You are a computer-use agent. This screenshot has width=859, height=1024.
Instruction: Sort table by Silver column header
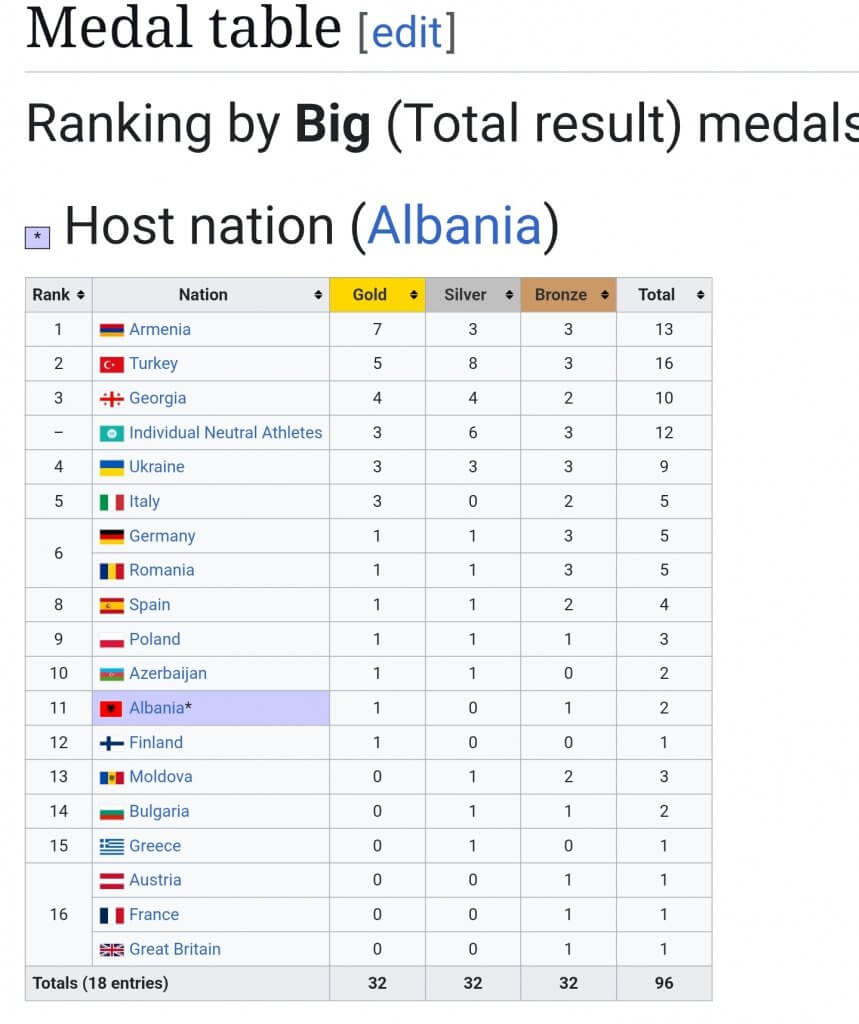465,295
